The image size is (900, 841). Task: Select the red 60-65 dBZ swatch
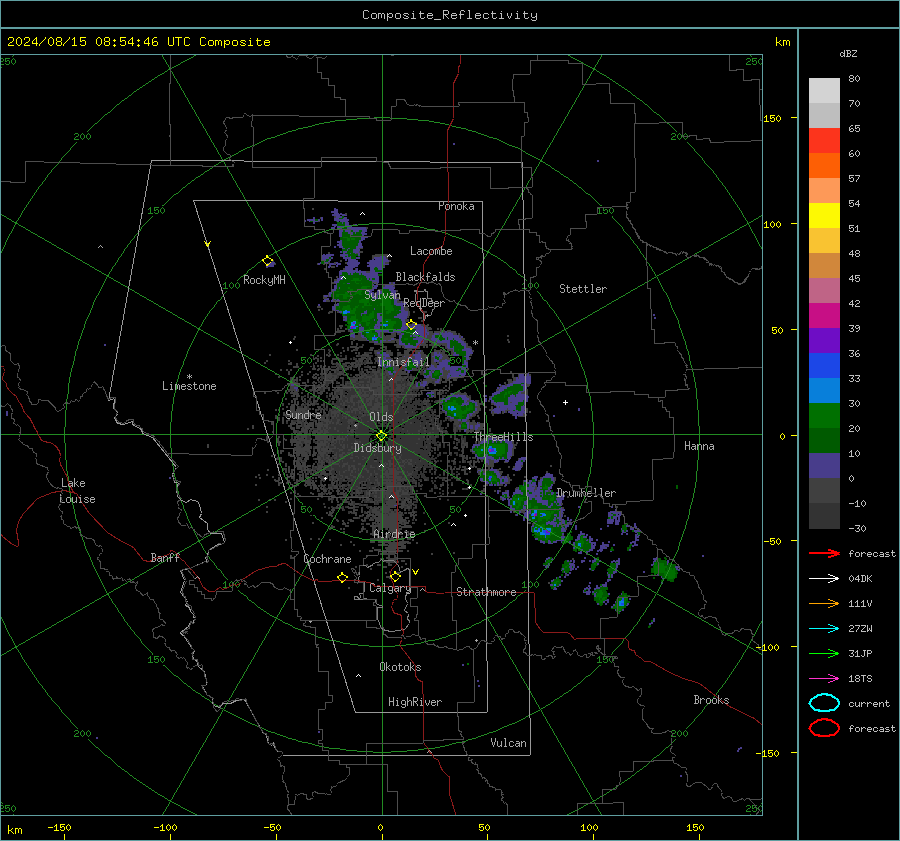coord(824,140)
